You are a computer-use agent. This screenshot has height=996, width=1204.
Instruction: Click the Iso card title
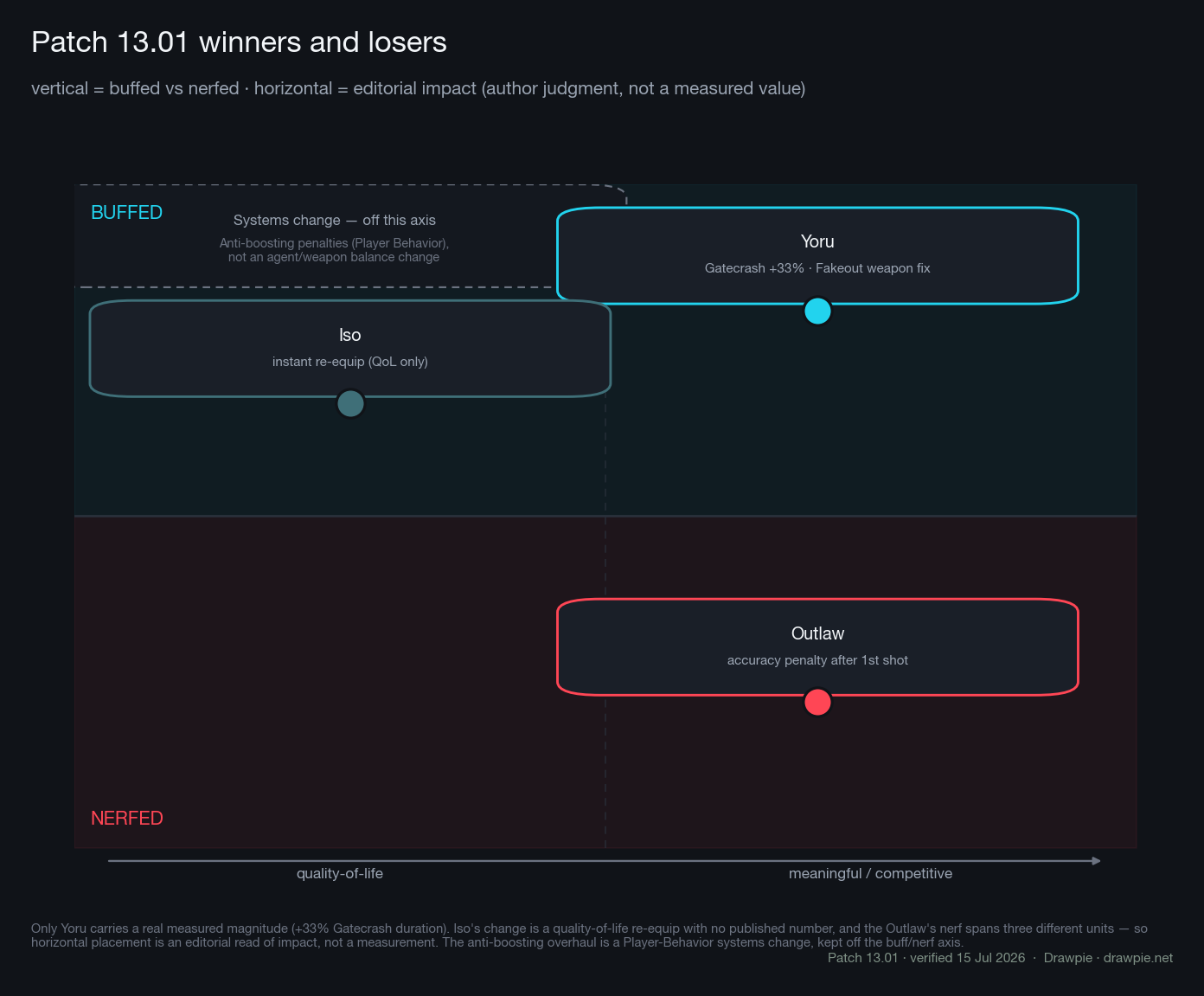click(x=349, y=335)
